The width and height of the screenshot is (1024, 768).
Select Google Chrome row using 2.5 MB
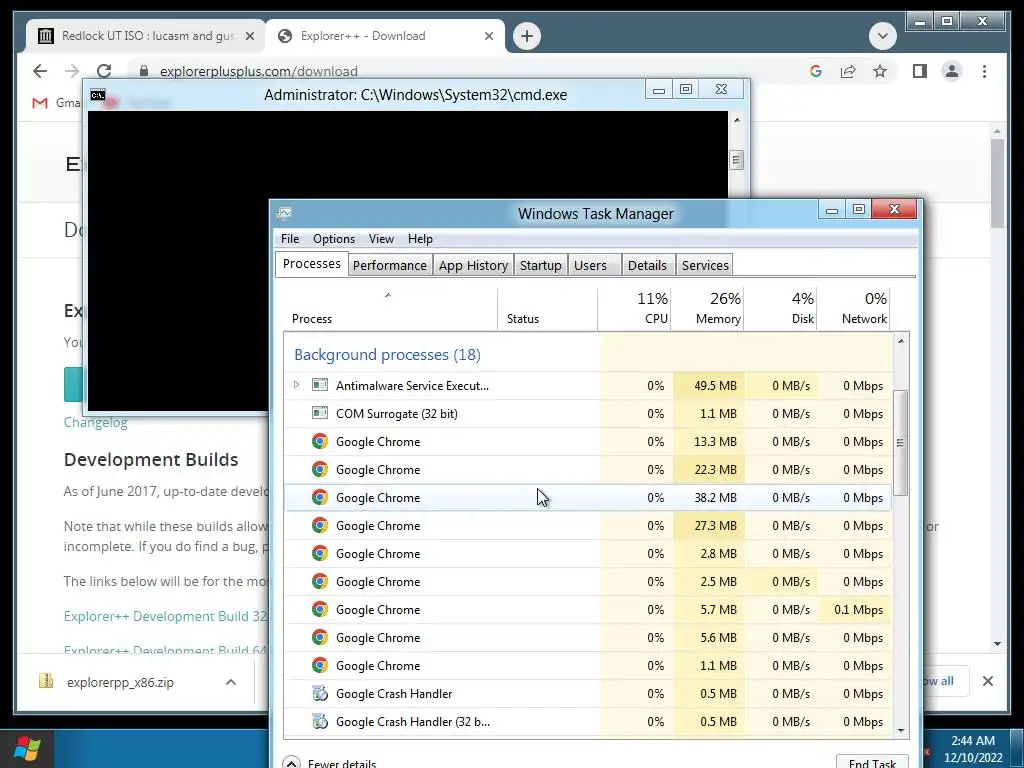588,582
